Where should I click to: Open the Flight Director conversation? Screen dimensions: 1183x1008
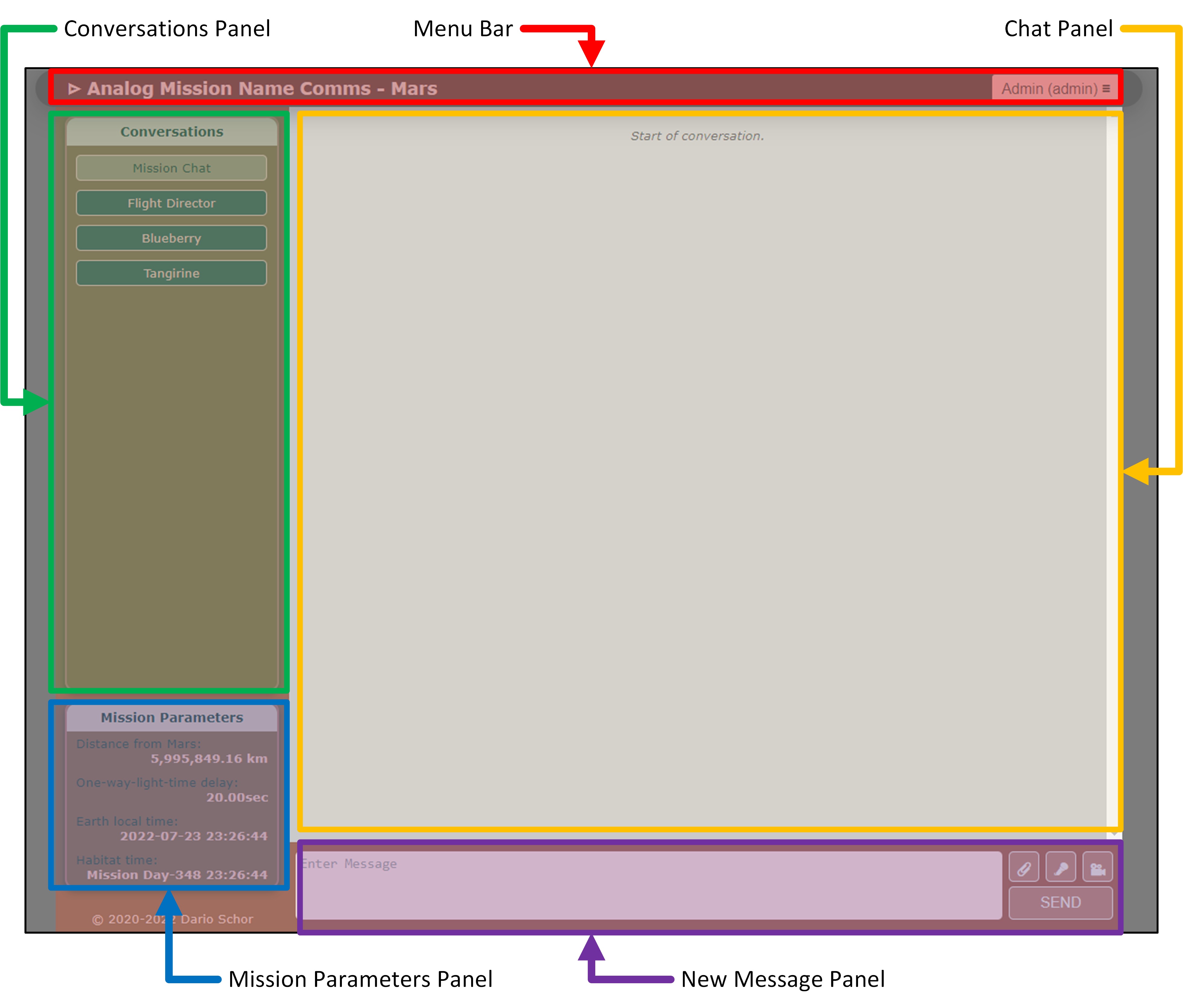coord(171,203)
